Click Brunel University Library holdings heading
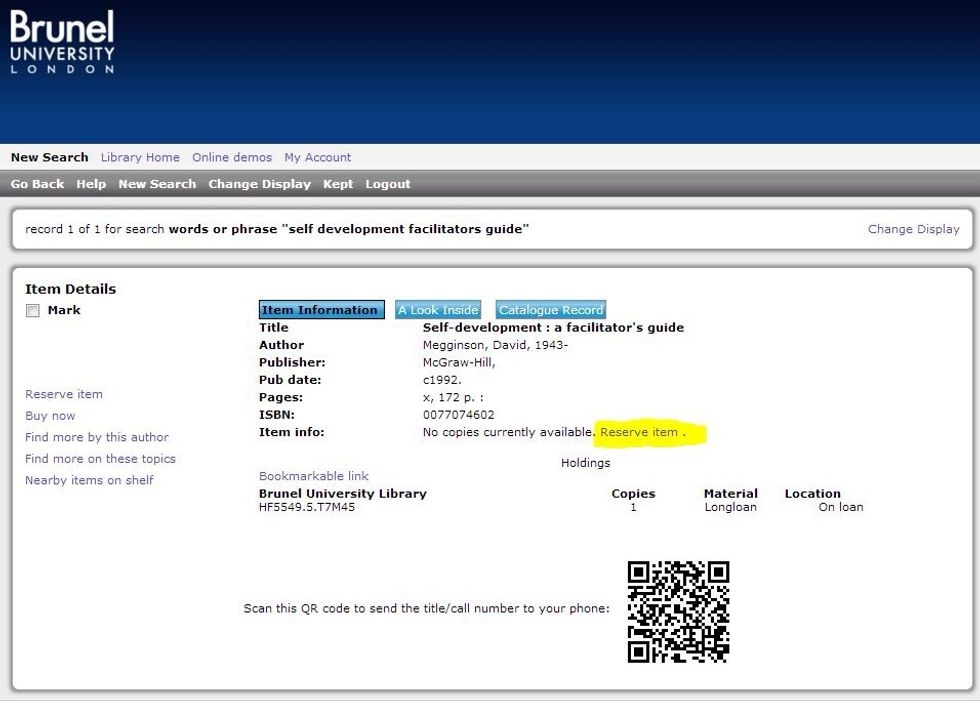 point(342,494)
